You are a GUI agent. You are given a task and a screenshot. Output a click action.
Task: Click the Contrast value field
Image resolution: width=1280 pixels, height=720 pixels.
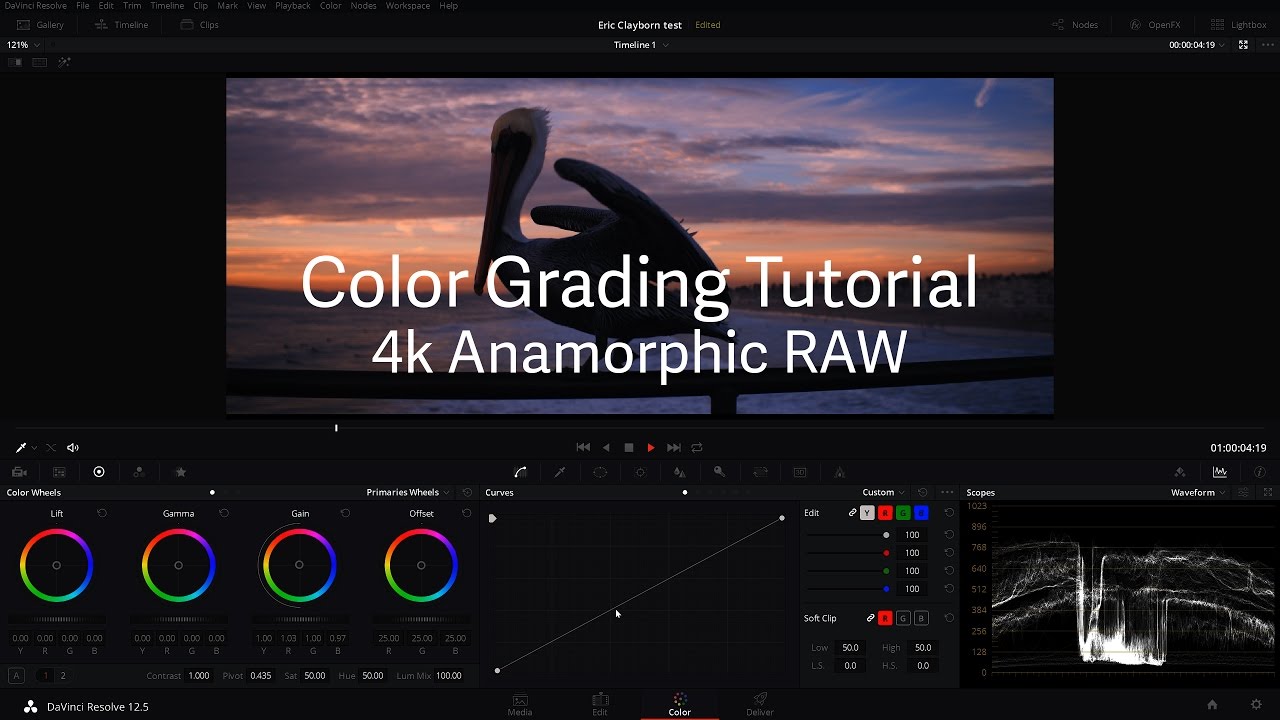coord(199,676)
